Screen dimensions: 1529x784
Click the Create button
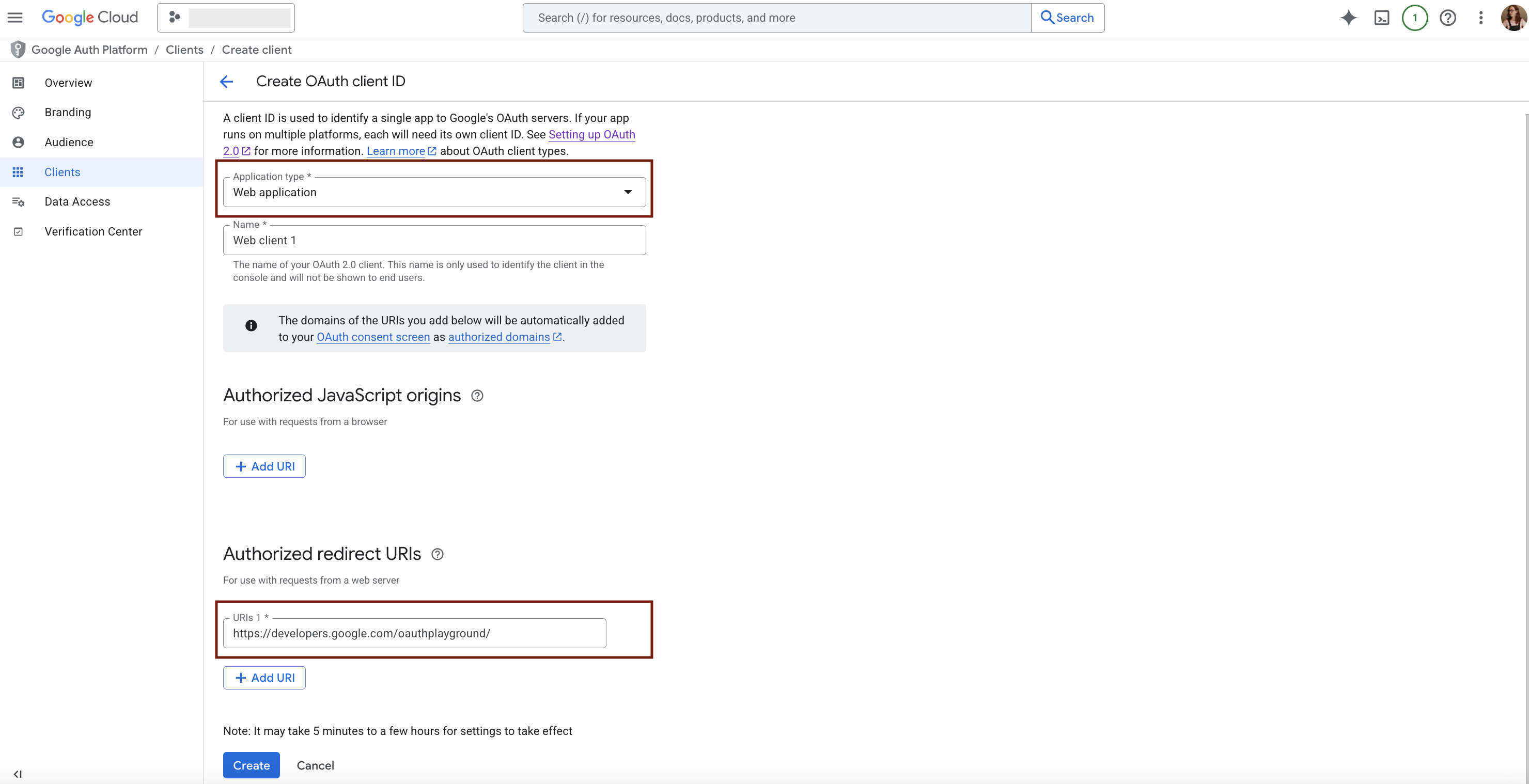tap(251, 765)
